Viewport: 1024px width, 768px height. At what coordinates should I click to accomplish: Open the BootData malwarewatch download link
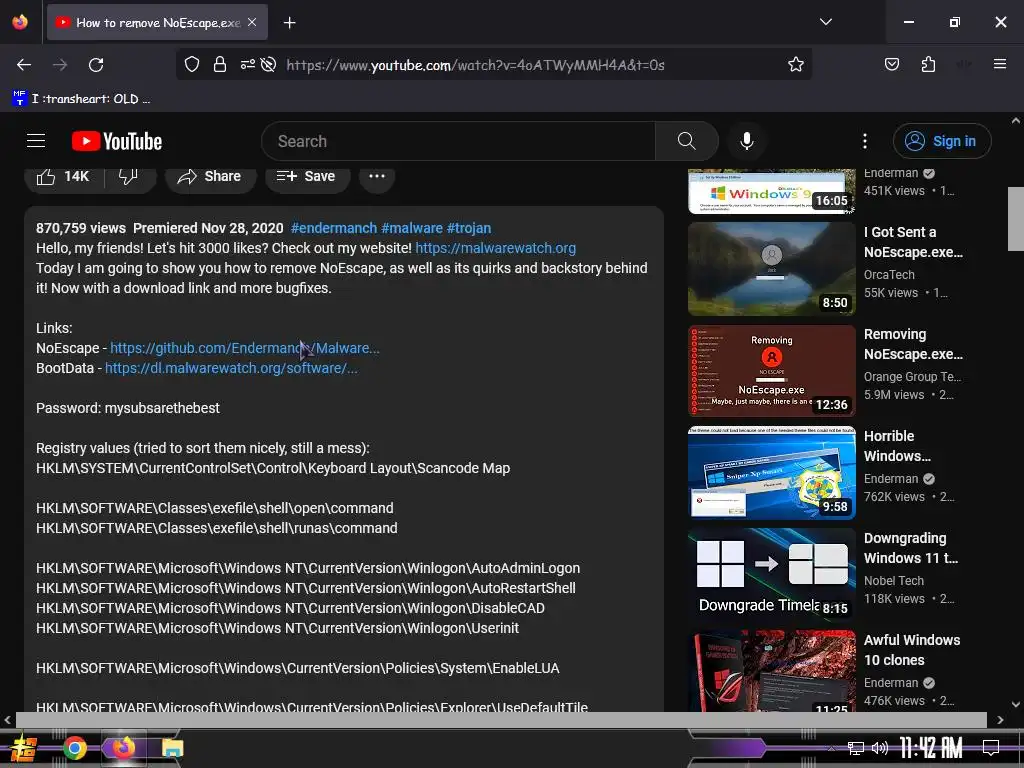click(x=231, y=368)
